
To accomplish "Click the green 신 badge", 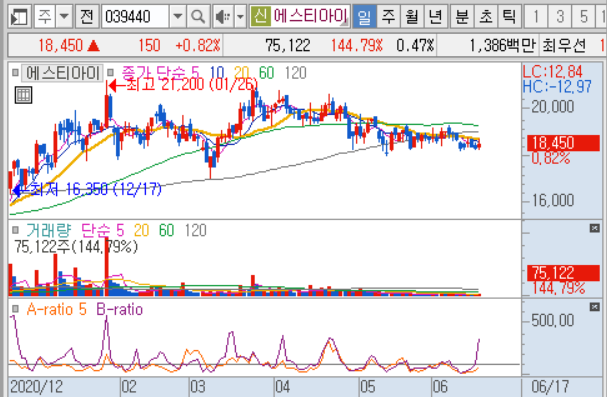I will pos(260,17).
